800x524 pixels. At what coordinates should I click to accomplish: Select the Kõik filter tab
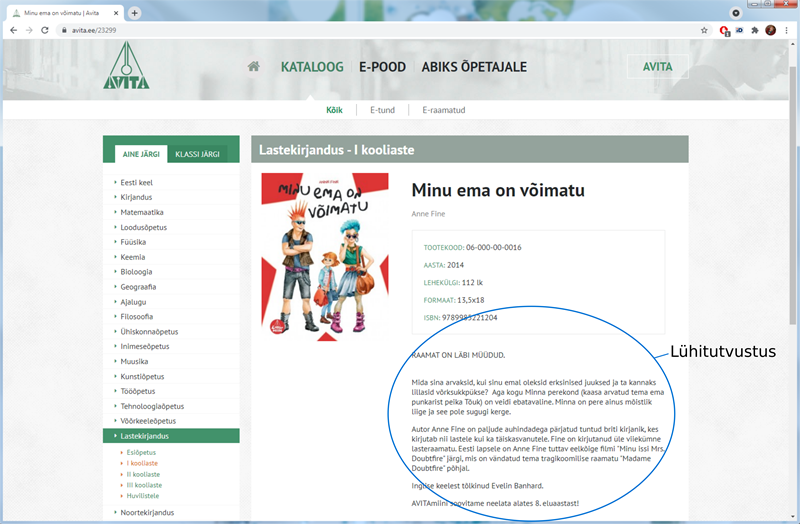click(334, 110)
